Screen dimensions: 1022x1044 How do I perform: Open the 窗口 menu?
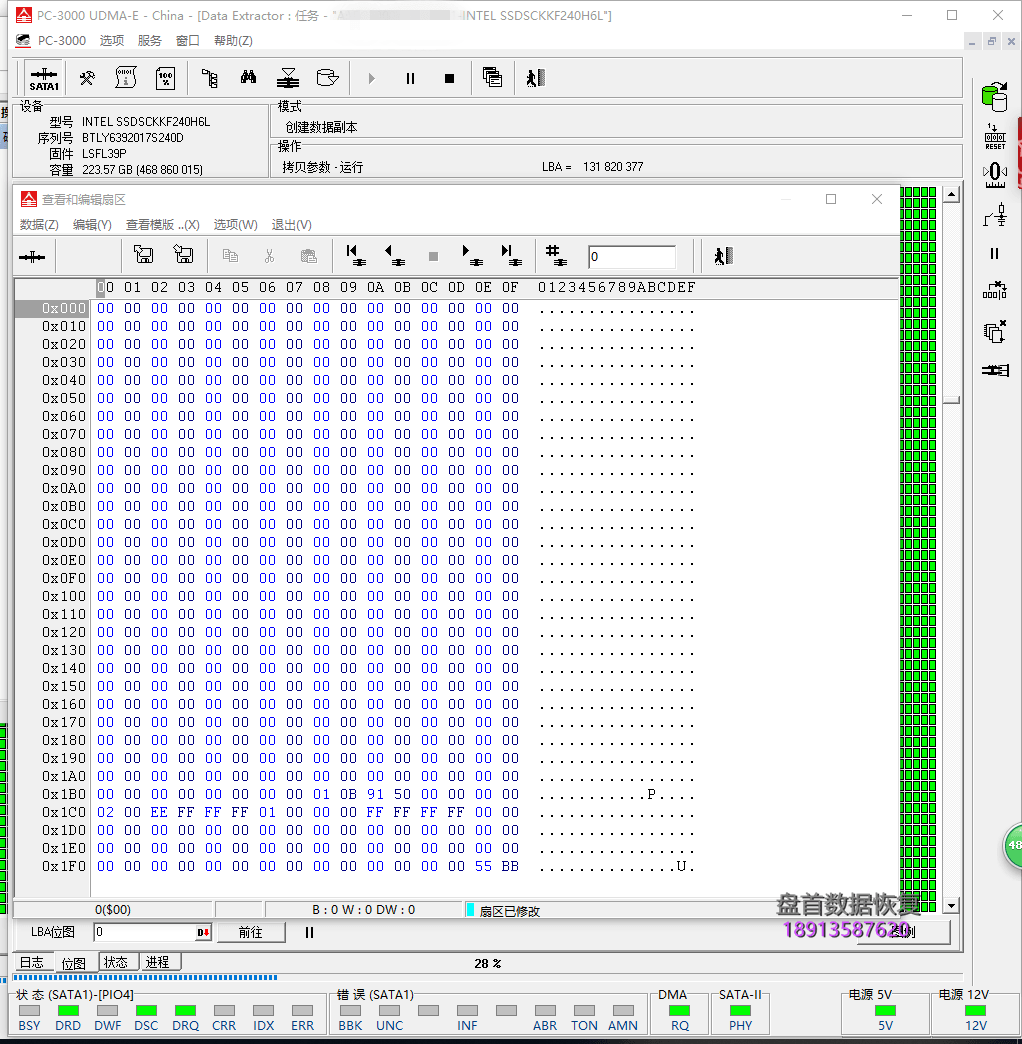click(188, 41)
